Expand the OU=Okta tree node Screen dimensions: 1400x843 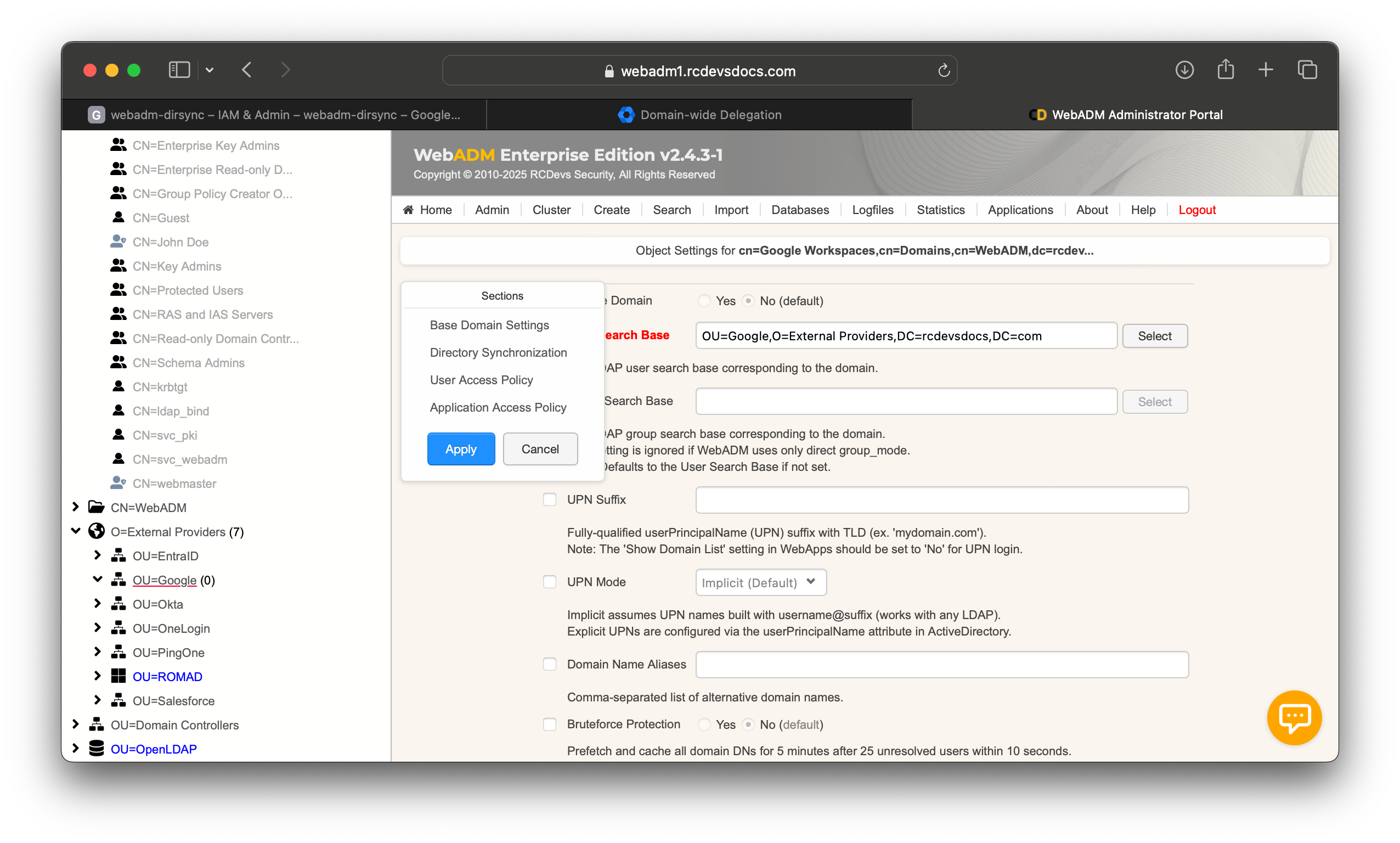(x=97, y=603)
